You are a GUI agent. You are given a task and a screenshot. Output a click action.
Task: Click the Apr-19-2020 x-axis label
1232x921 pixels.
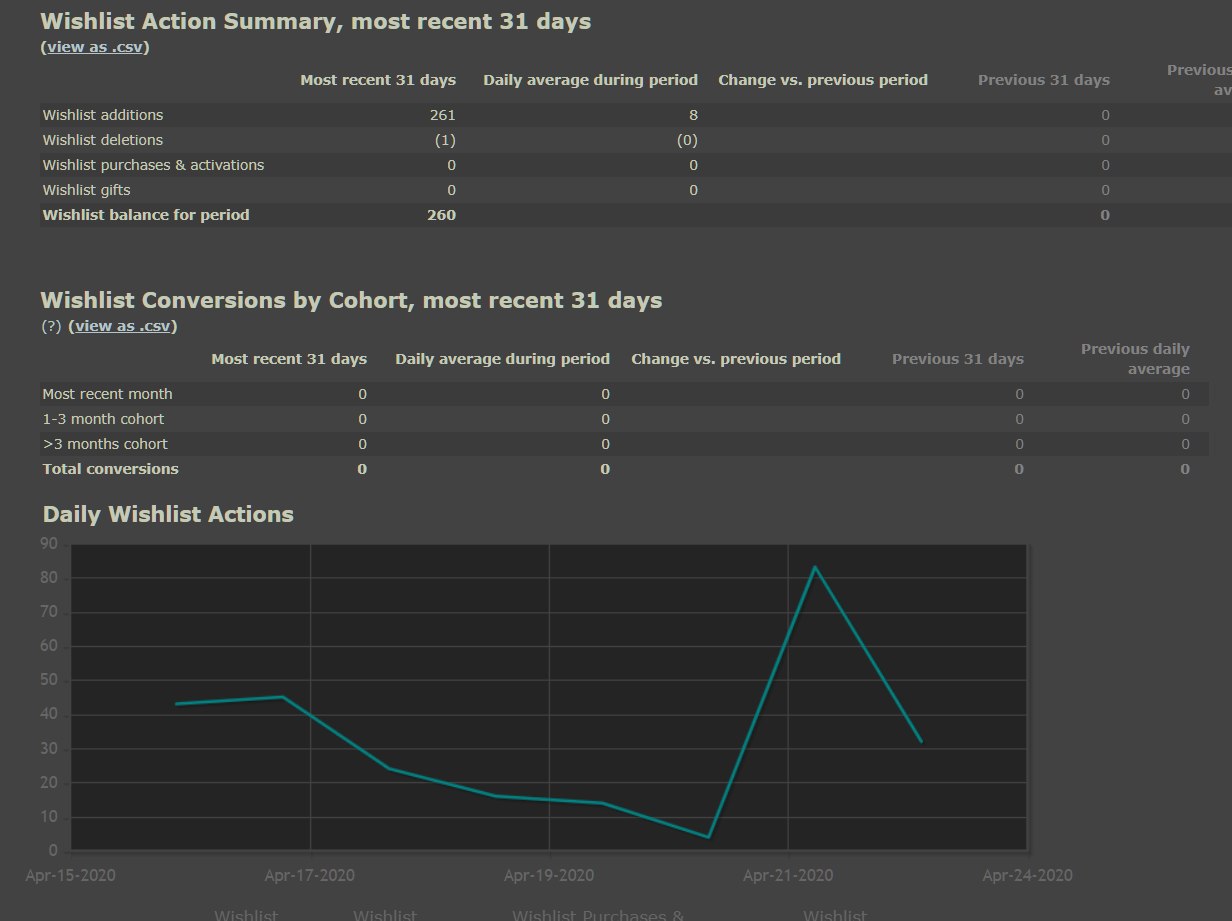point(549,876)
